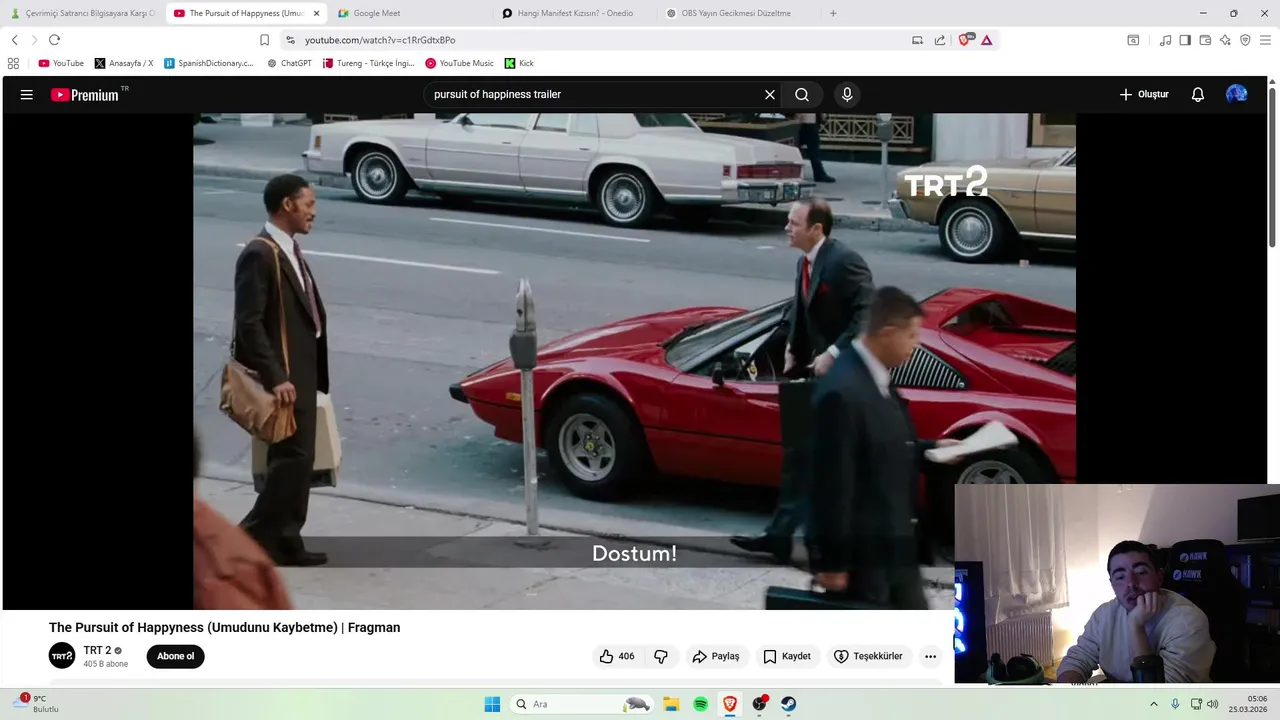Share this page from the address bar
This screenshot has height=720, width=1280.
940,40
